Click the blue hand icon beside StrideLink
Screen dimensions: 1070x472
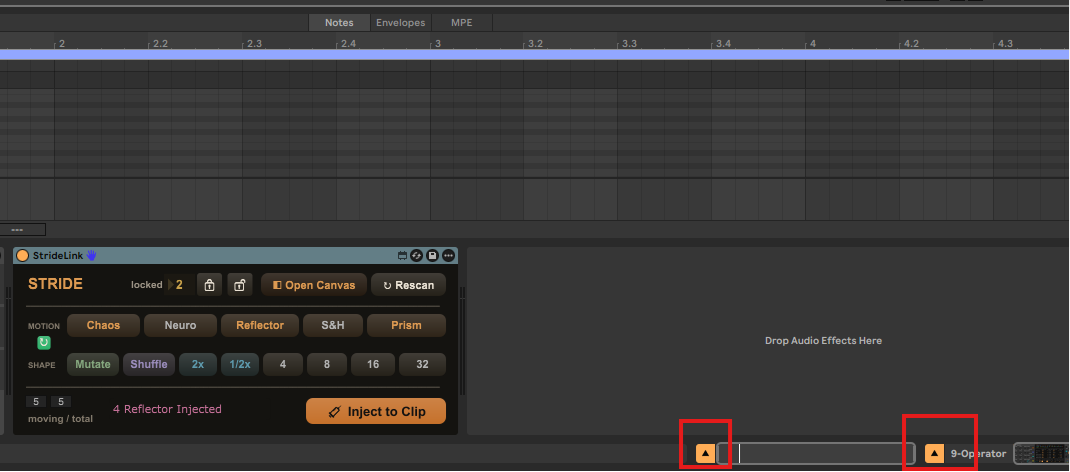click(x=91, y=256)
